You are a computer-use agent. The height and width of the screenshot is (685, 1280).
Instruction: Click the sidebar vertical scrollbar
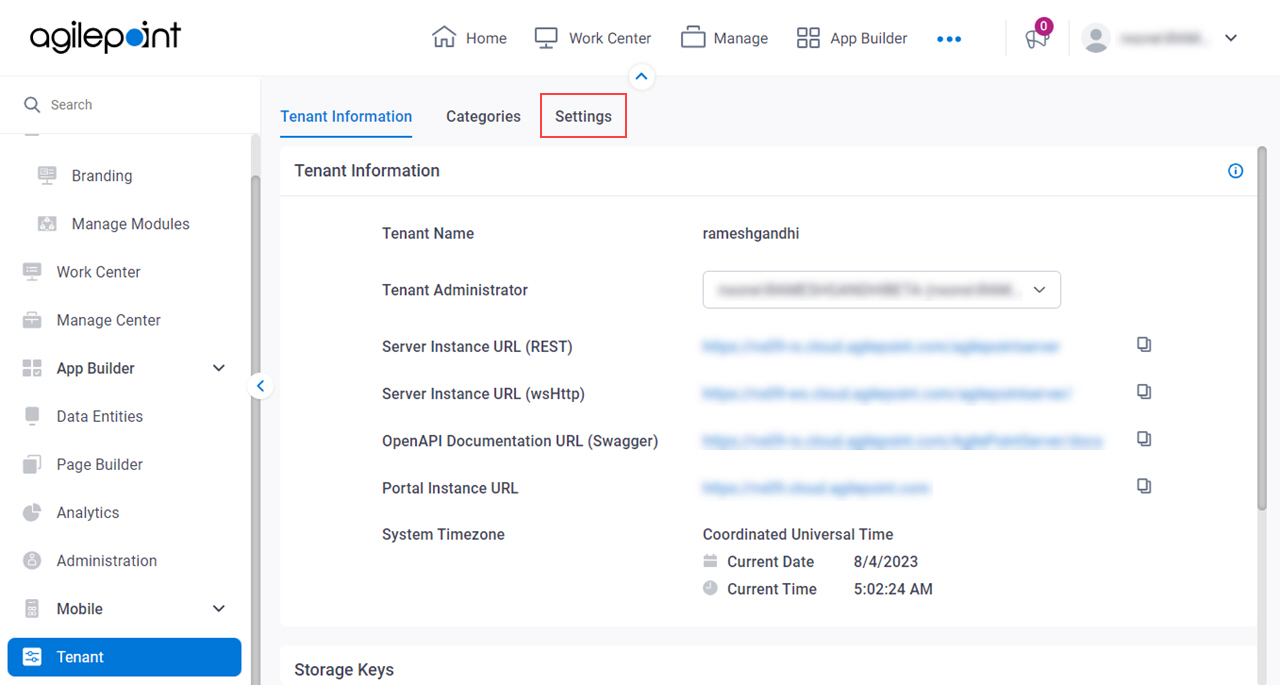pyautogui.click(x=255, y=430)
